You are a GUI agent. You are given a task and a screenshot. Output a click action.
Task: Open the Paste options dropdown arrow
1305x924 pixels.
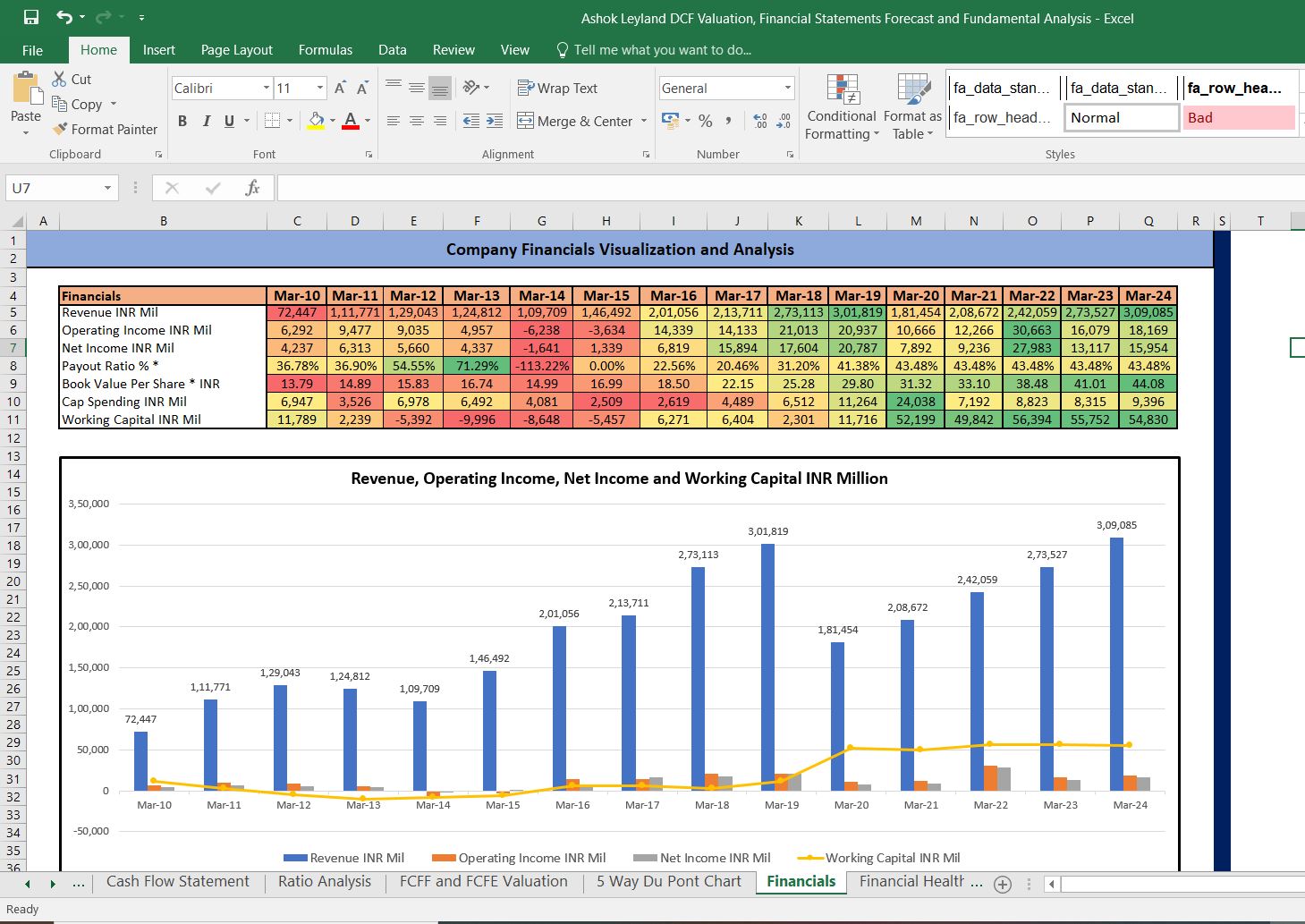tap(26, 132)
